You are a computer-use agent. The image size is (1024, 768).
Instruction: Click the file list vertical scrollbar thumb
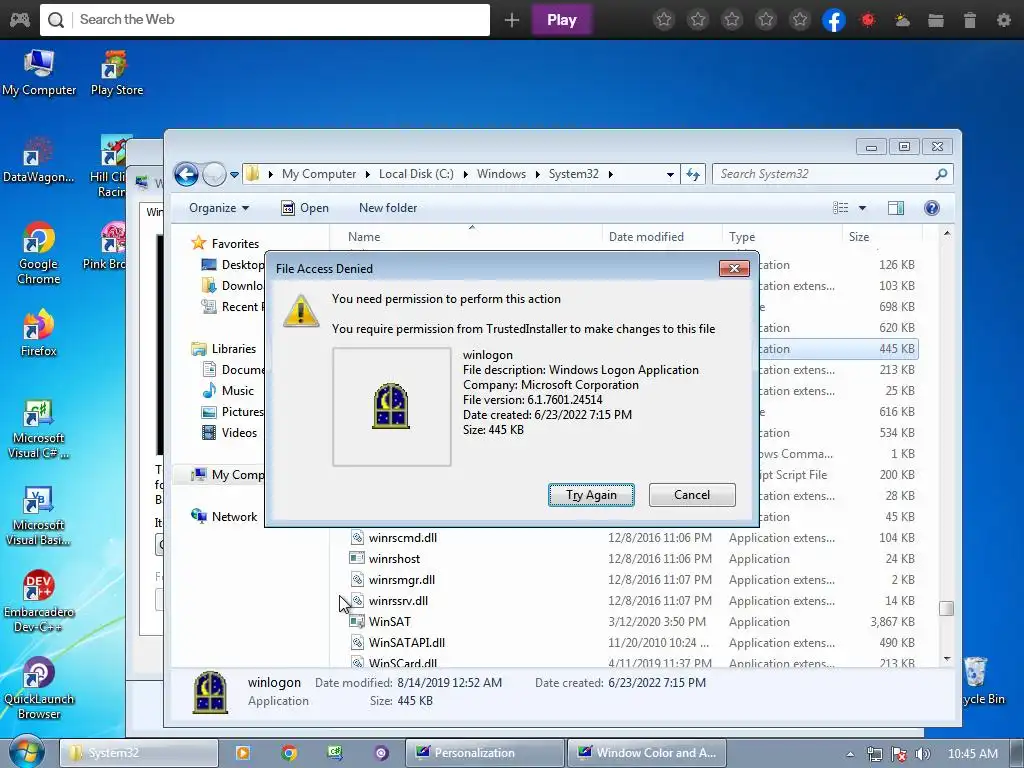click(946, 608)
